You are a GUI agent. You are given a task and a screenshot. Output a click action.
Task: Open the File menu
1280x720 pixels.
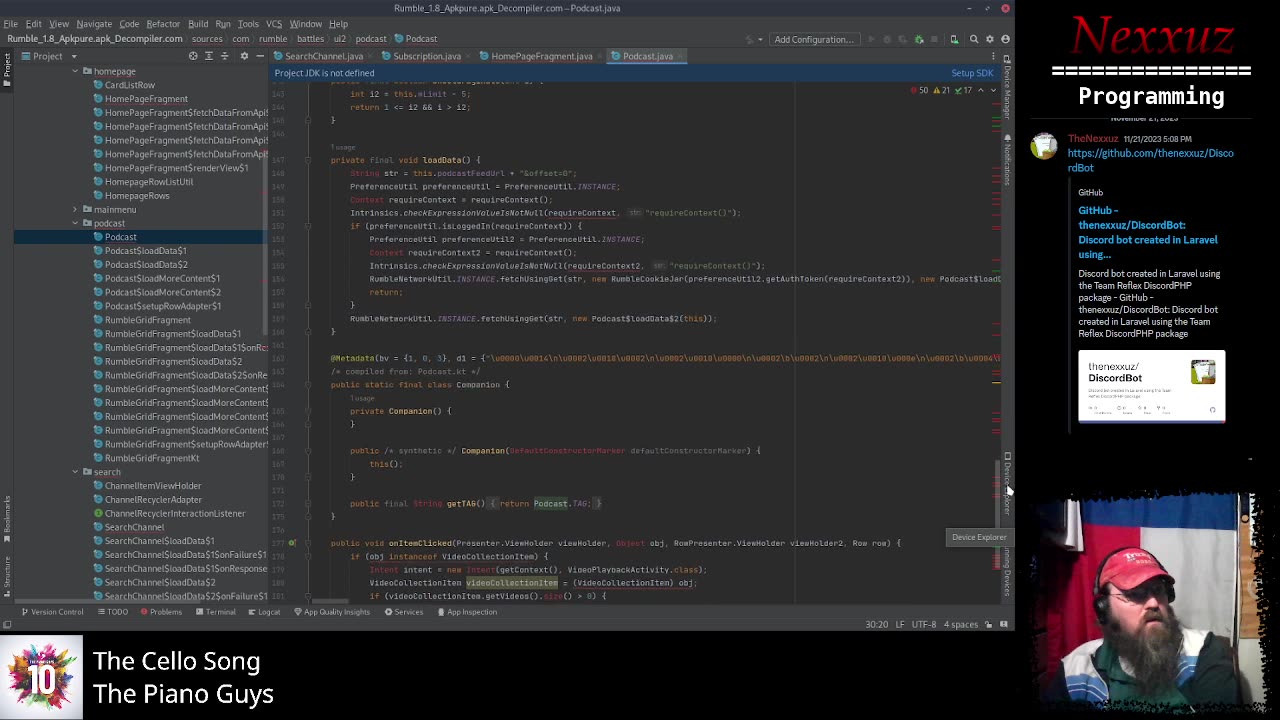[10, 24]
